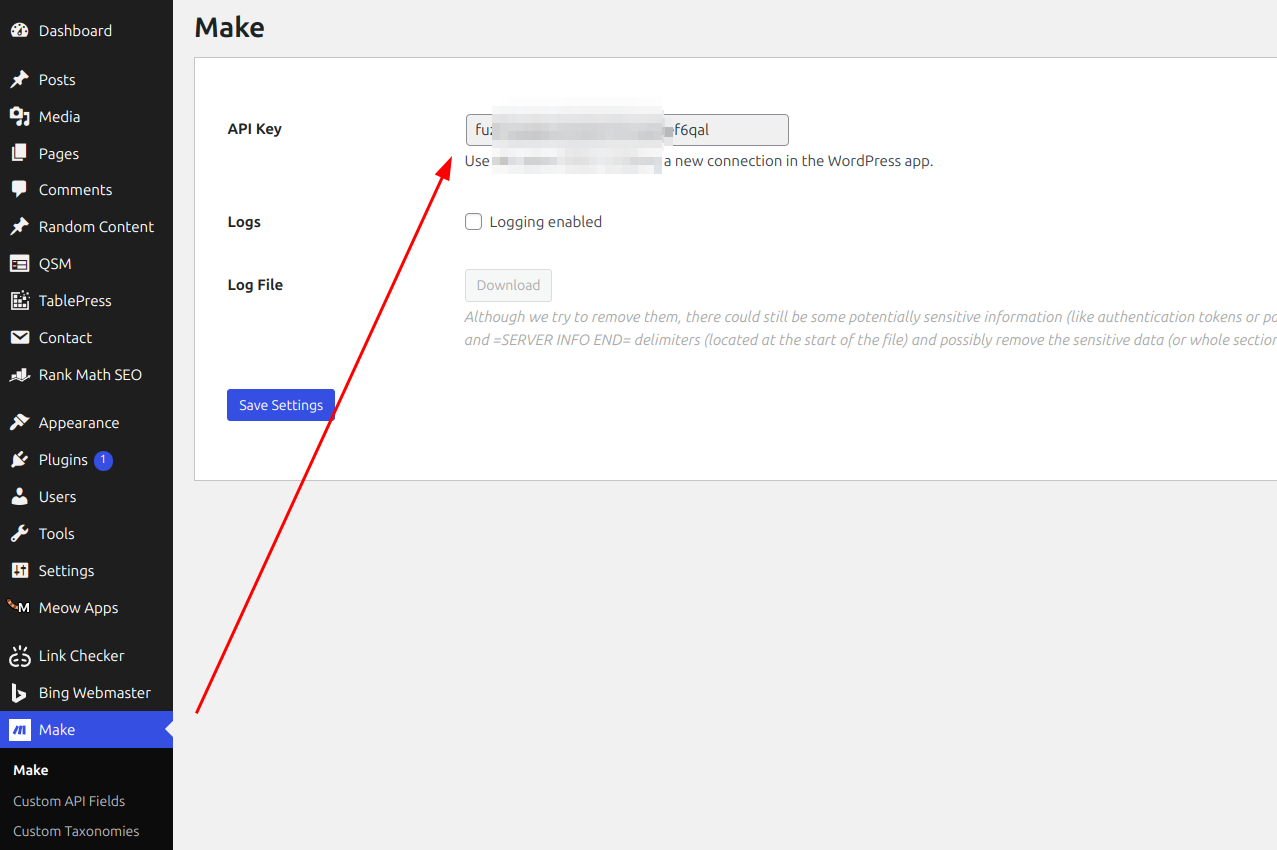Click the Plugins plug icon
The height and width of the screenshot is (850, 1277).
click(x=19, y=460)
